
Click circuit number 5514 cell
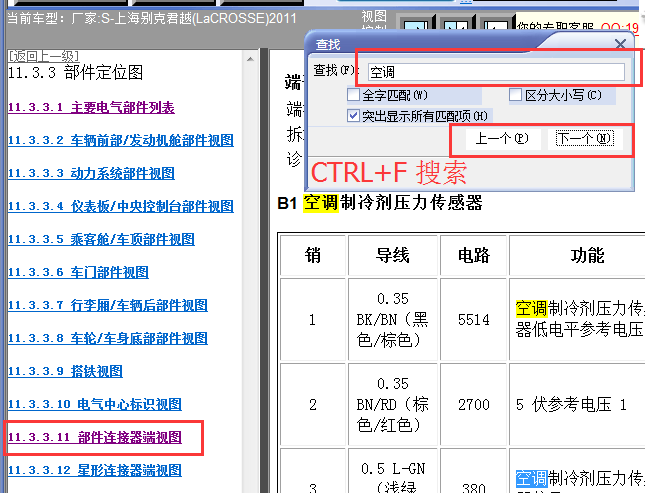click(x=473, y=319)
